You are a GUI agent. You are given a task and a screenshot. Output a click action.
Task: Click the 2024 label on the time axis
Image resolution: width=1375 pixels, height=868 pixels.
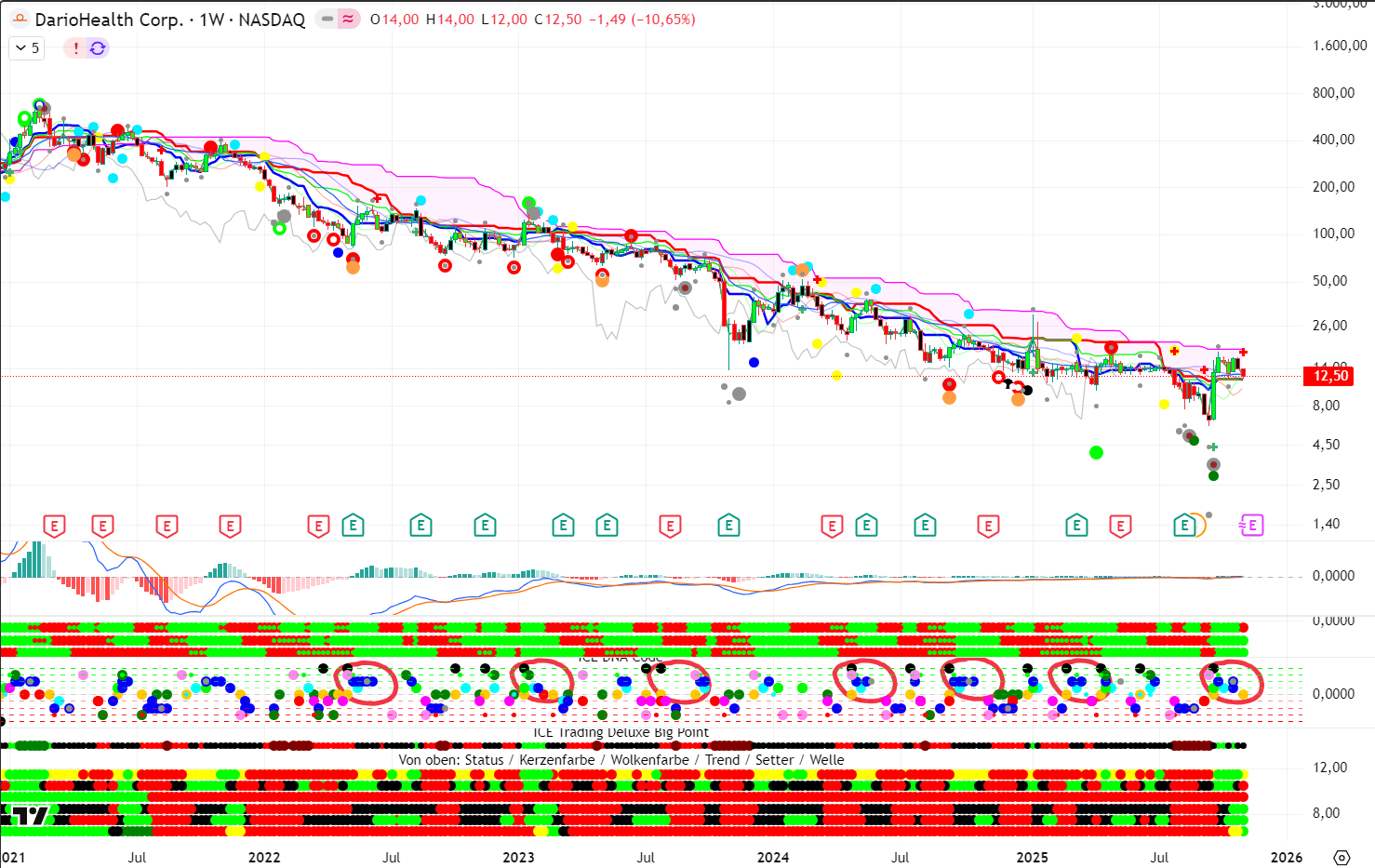click(x=772, y=857)
